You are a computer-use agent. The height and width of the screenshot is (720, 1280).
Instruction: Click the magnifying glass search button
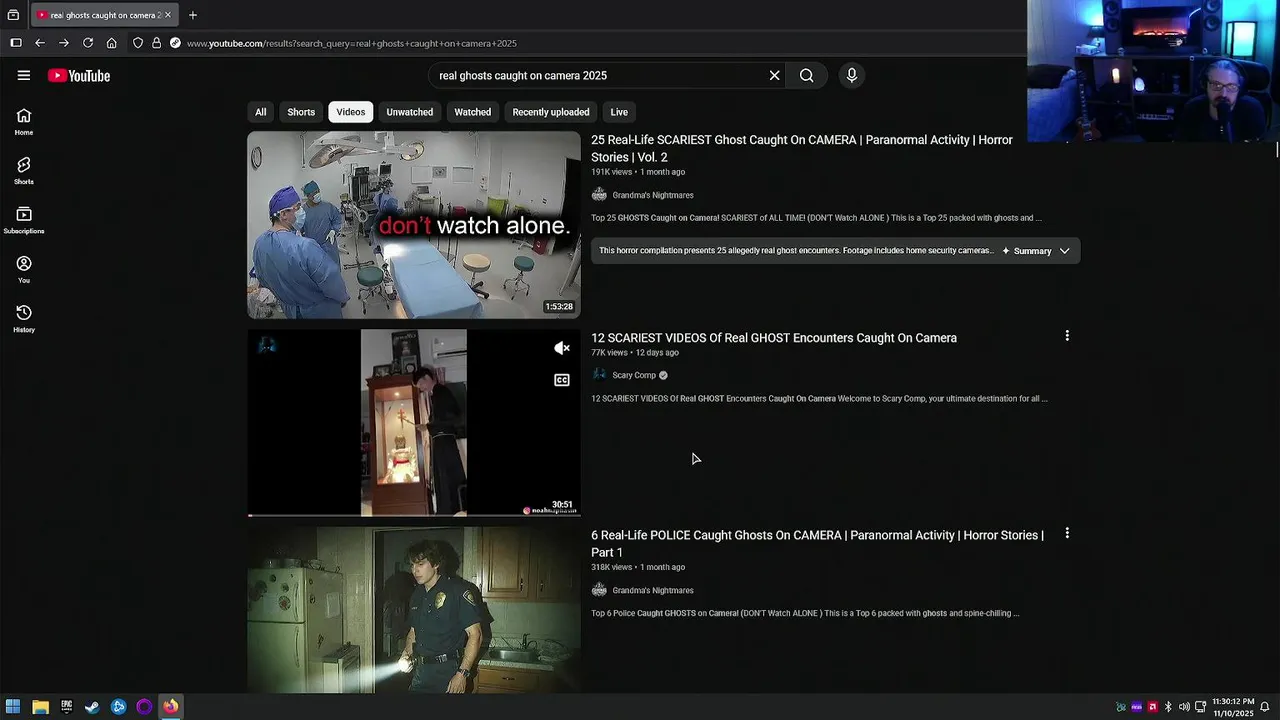[806, 75]
